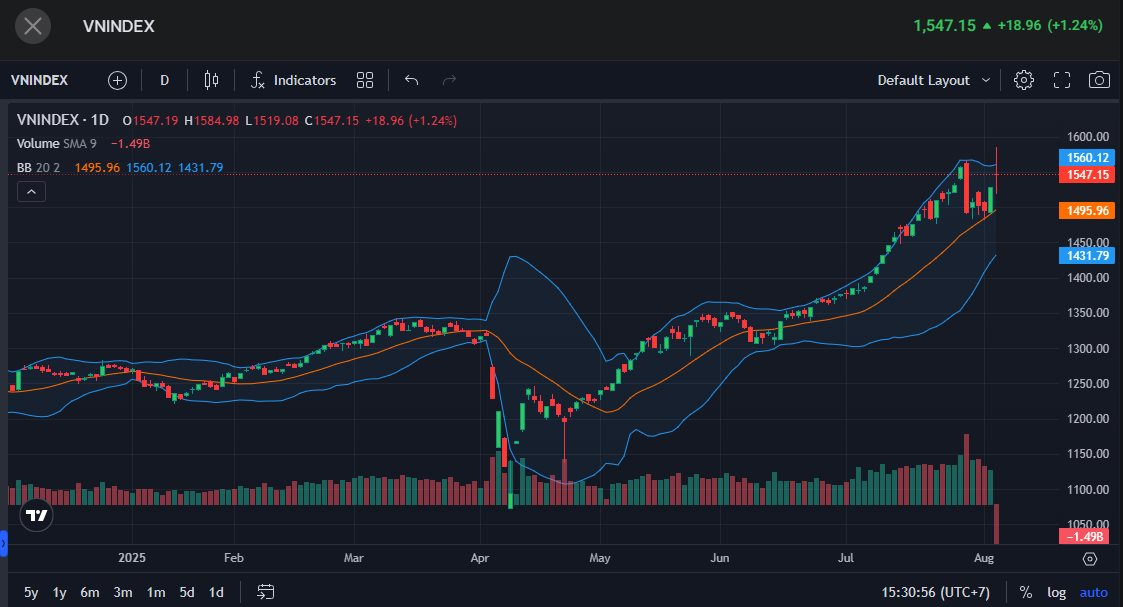The height and width of the screenshot is (607, 1123).
Task: Click the VNINDEX symbol button
Action: pyautogui.click(x=40, y=80)
